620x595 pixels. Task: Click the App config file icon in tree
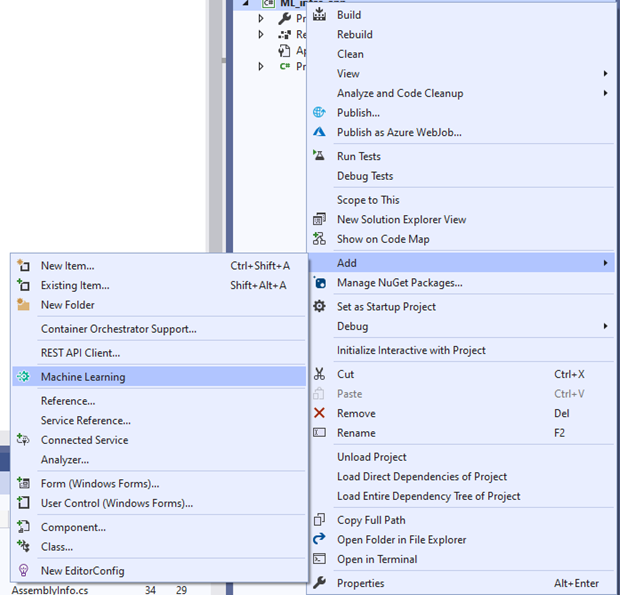coord(284,50)
